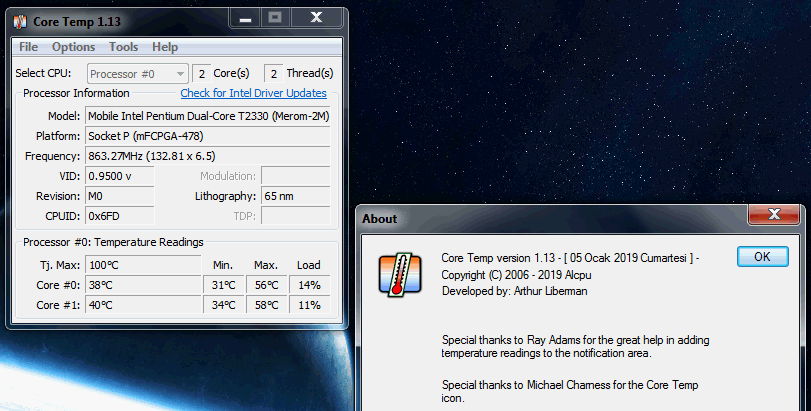Click Core #0 maximum temperature 56°C
The height and width of the screenshot is (411, 811).
coord(267,285)
